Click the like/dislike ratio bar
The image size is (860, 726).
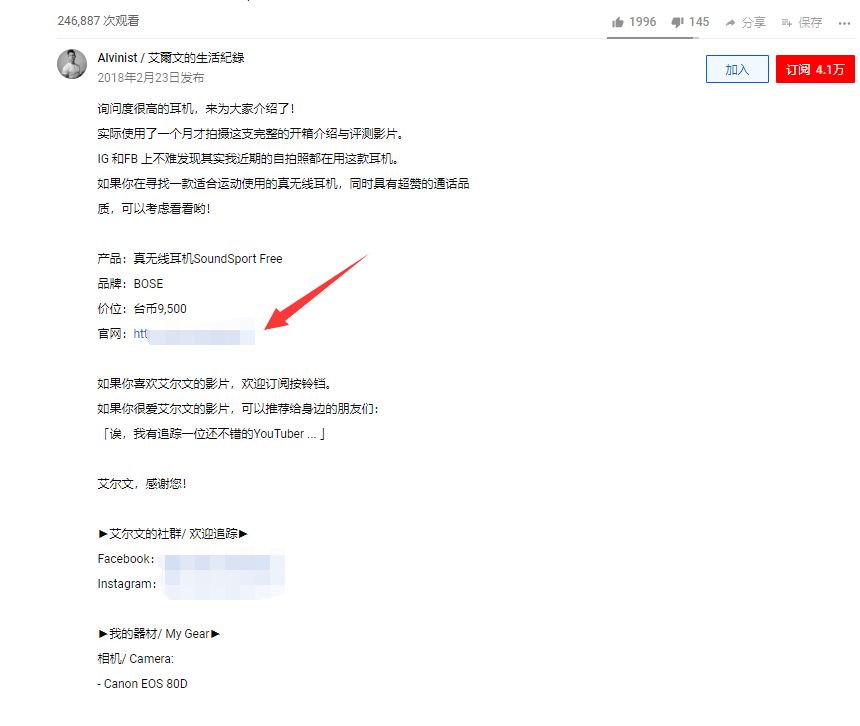click(x=653, y=38)
